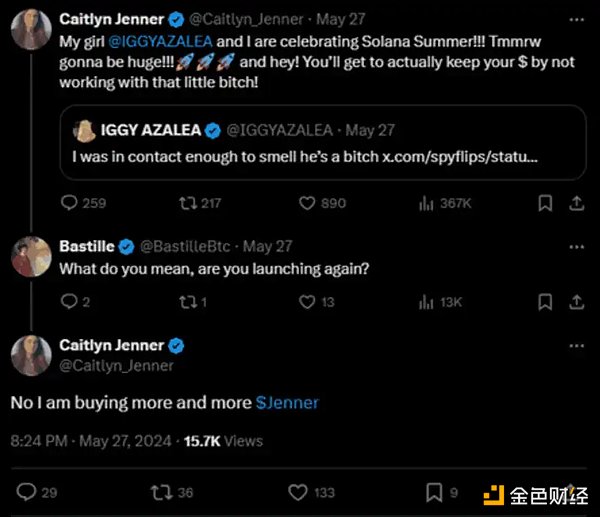The height and width of the screenshot is (517, 600).
Task: Like the $Jenner buying tweet
Action: click(297, 492)
